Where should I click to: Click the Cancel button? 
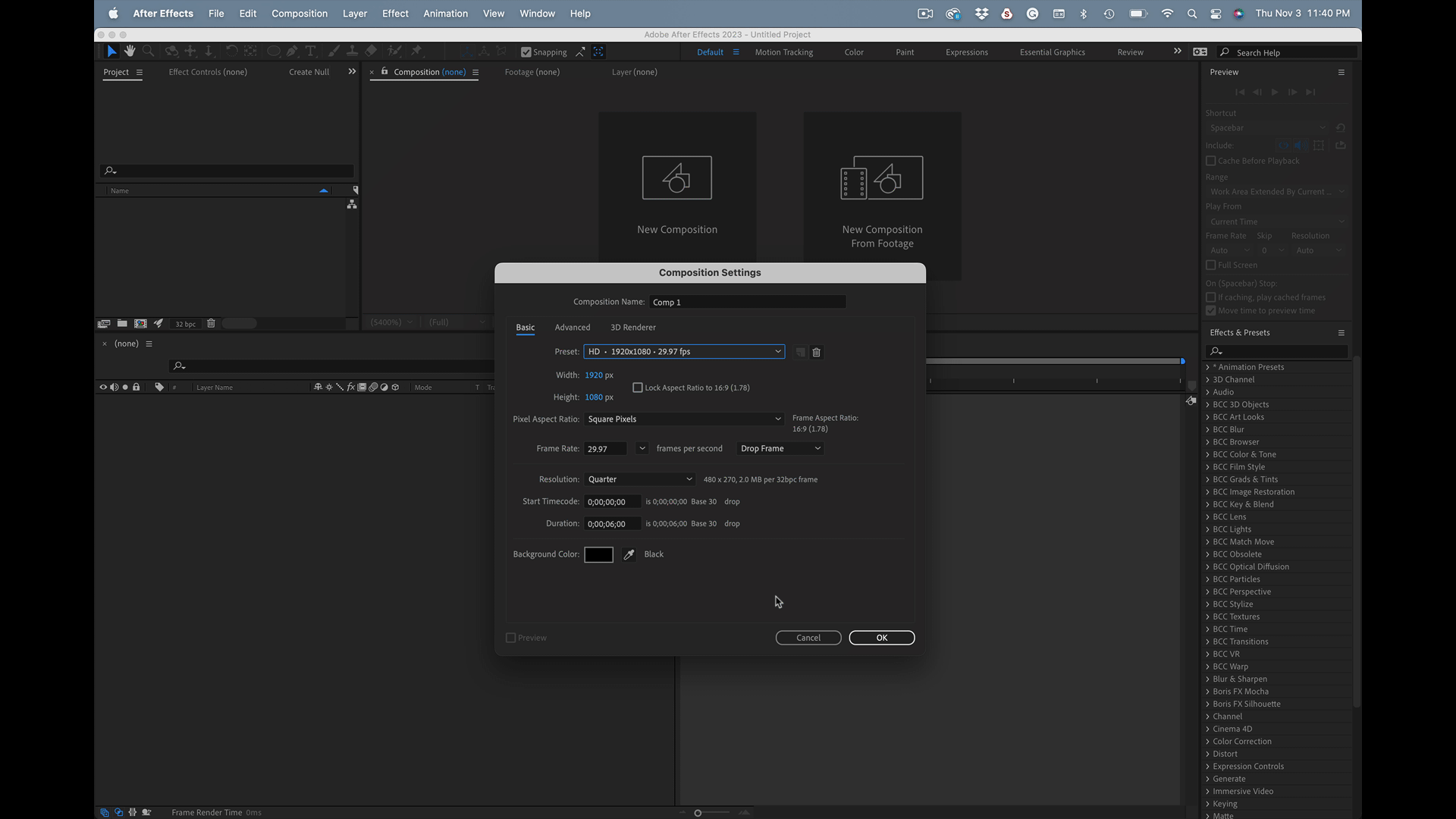pyautogui.click(x=808, y=639)
